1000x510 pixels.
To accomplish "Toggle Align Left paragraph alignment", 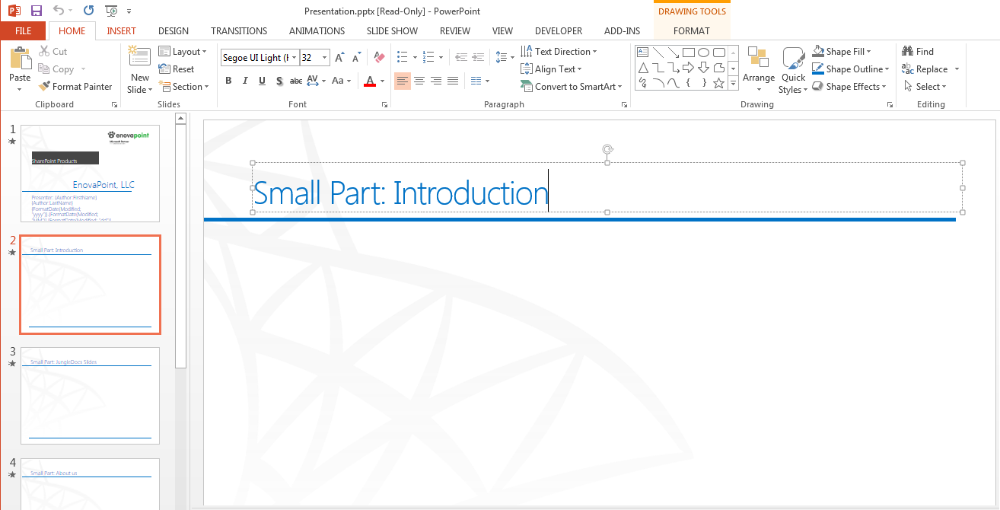I will pyautogui.click(x=402, y=81).
